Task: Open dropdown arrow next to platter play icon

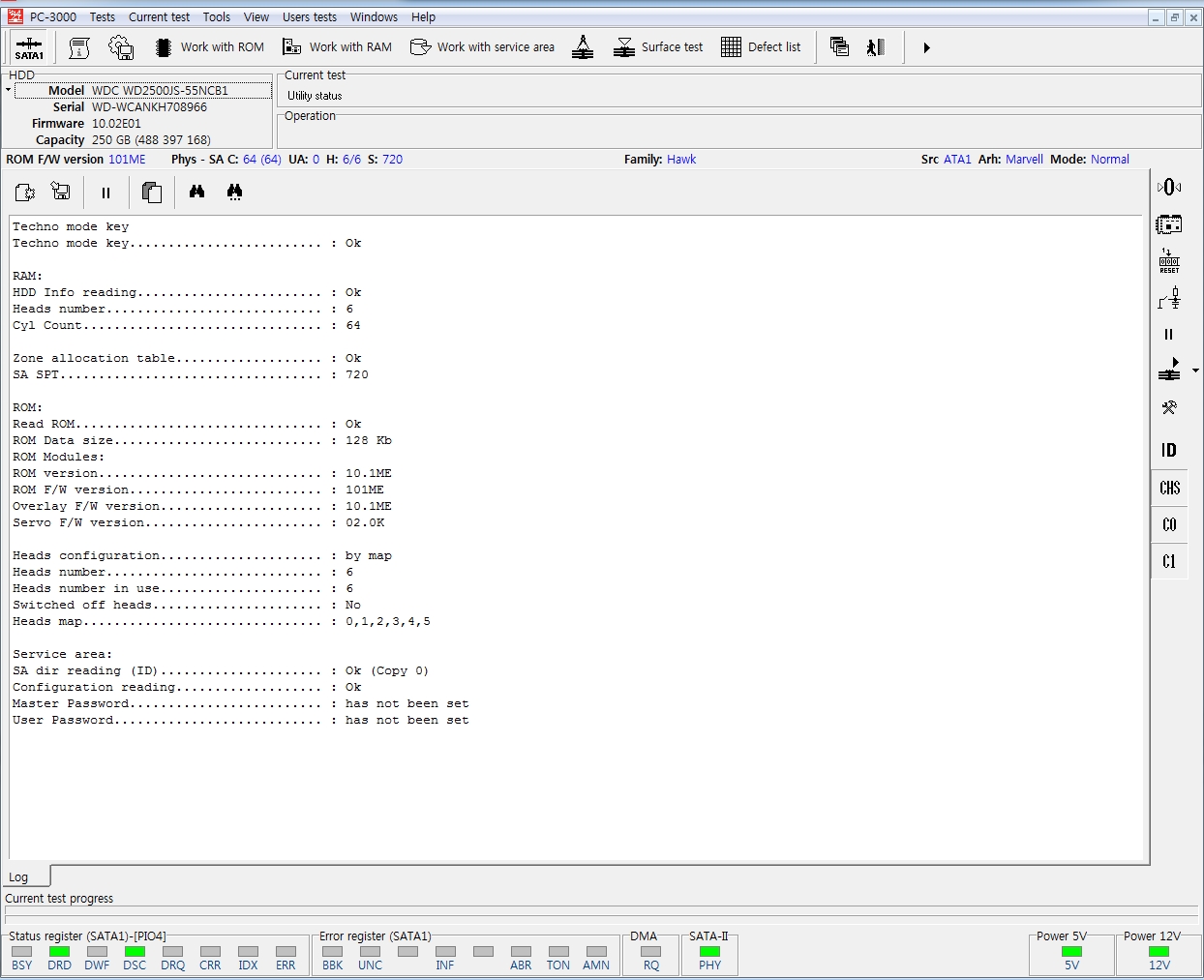Action: pos(1195,371)
